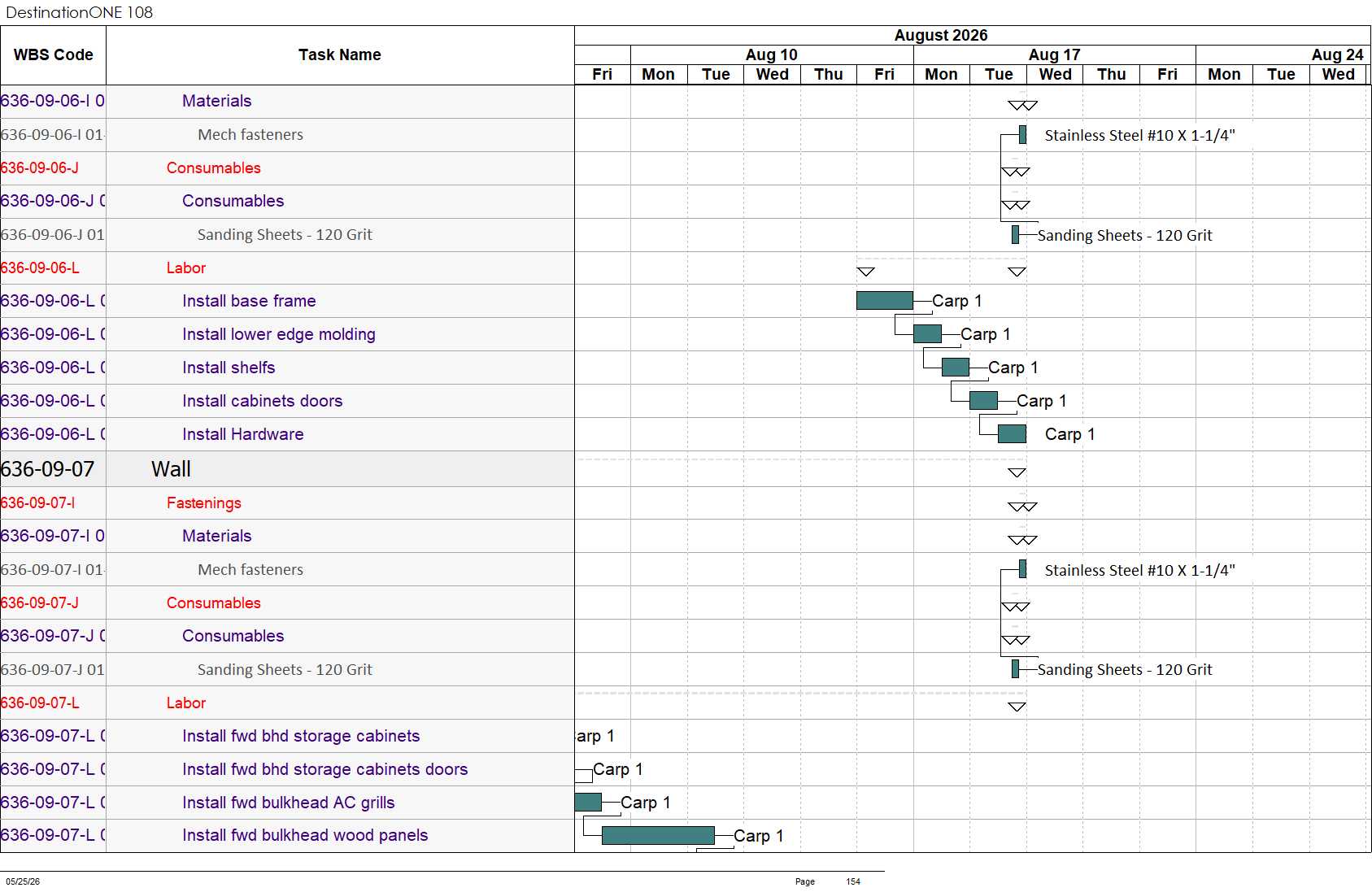Open the Wall summary task row
The width and height of the screenshot is (1372, 892).
[x=287, y=469]
